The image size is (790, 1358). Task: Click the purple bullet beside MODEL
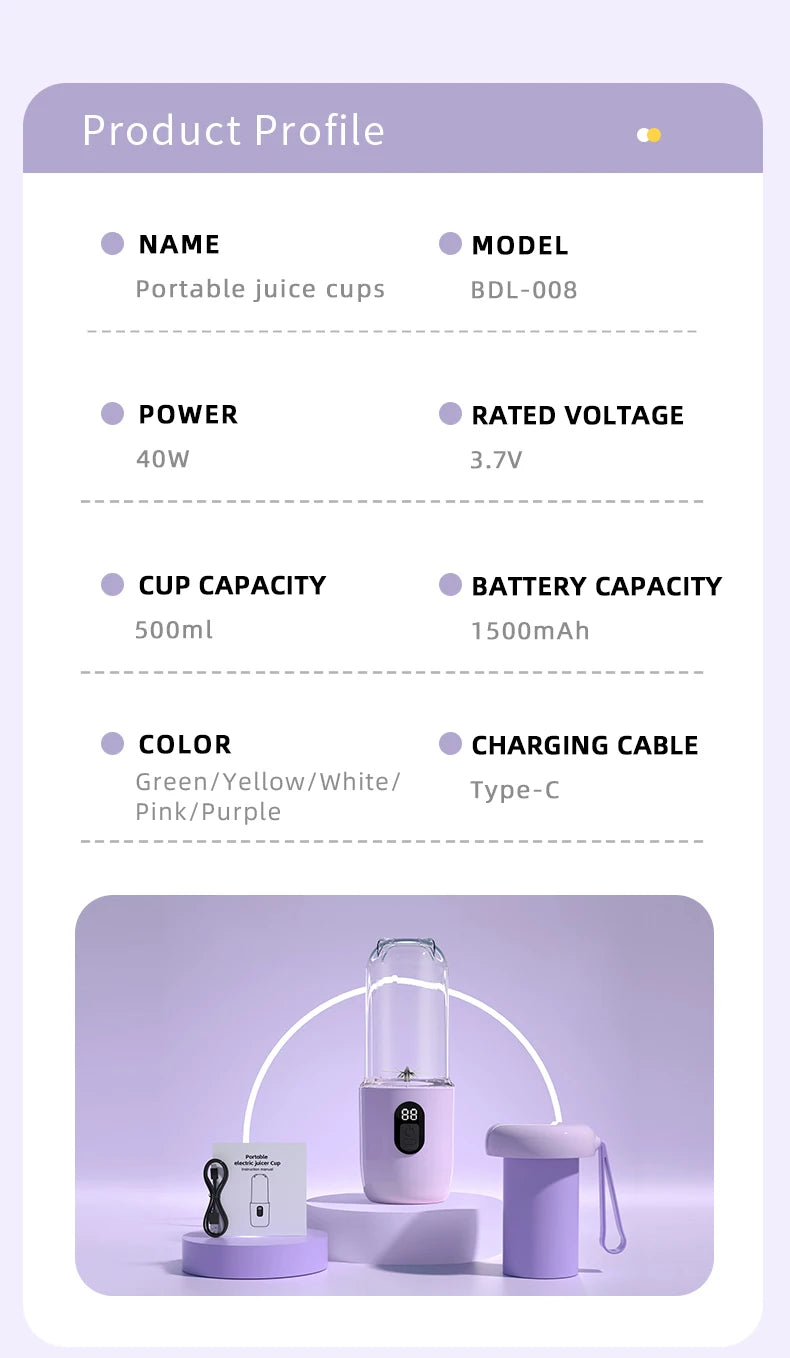(x=450, y=244)
